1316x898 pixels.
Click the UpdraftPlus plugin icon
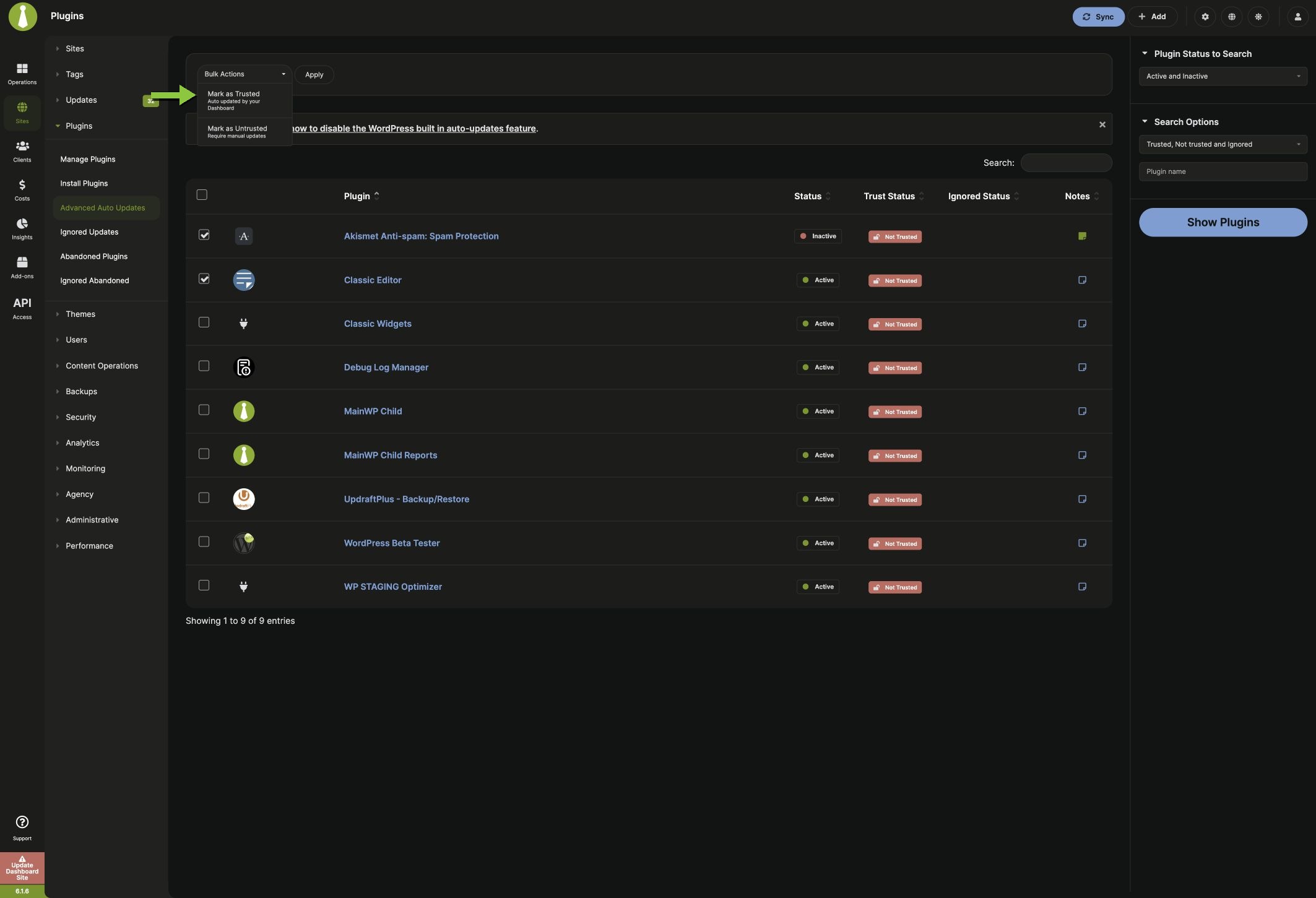(244, 499)
